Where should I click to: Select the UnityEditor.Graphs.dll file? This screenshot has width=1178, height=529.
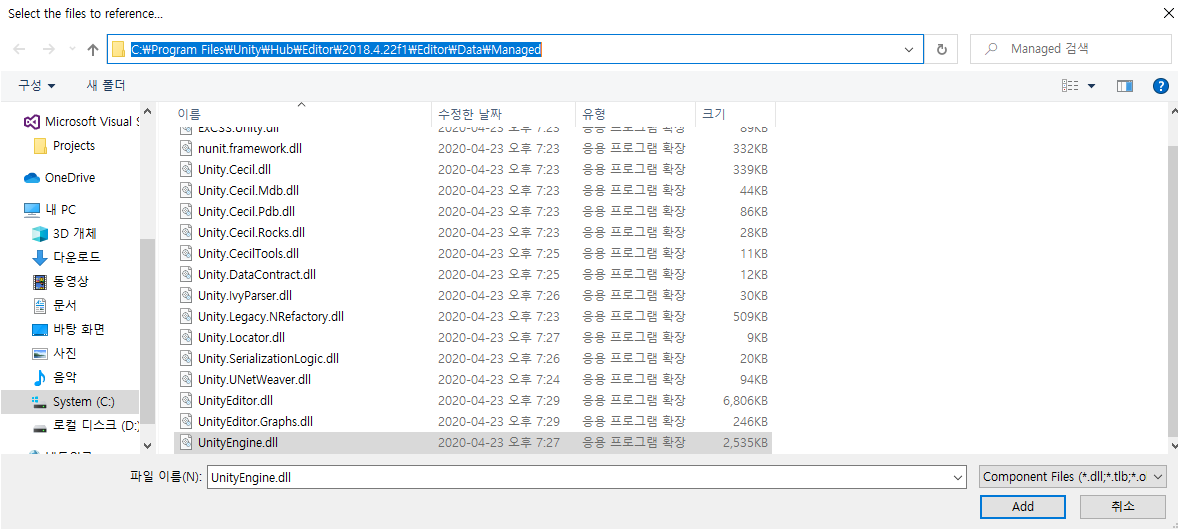tap(473, 422)
